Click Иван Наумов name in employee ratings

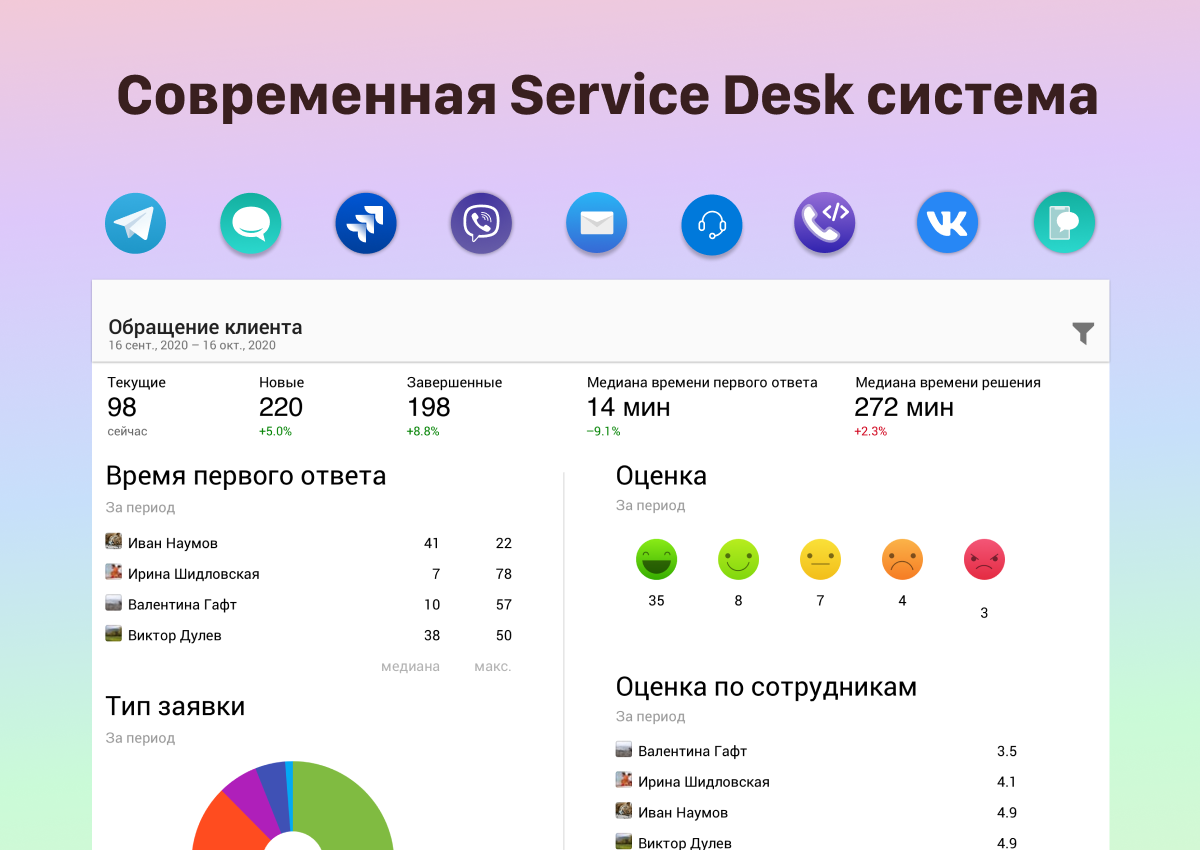click(683, 813)
